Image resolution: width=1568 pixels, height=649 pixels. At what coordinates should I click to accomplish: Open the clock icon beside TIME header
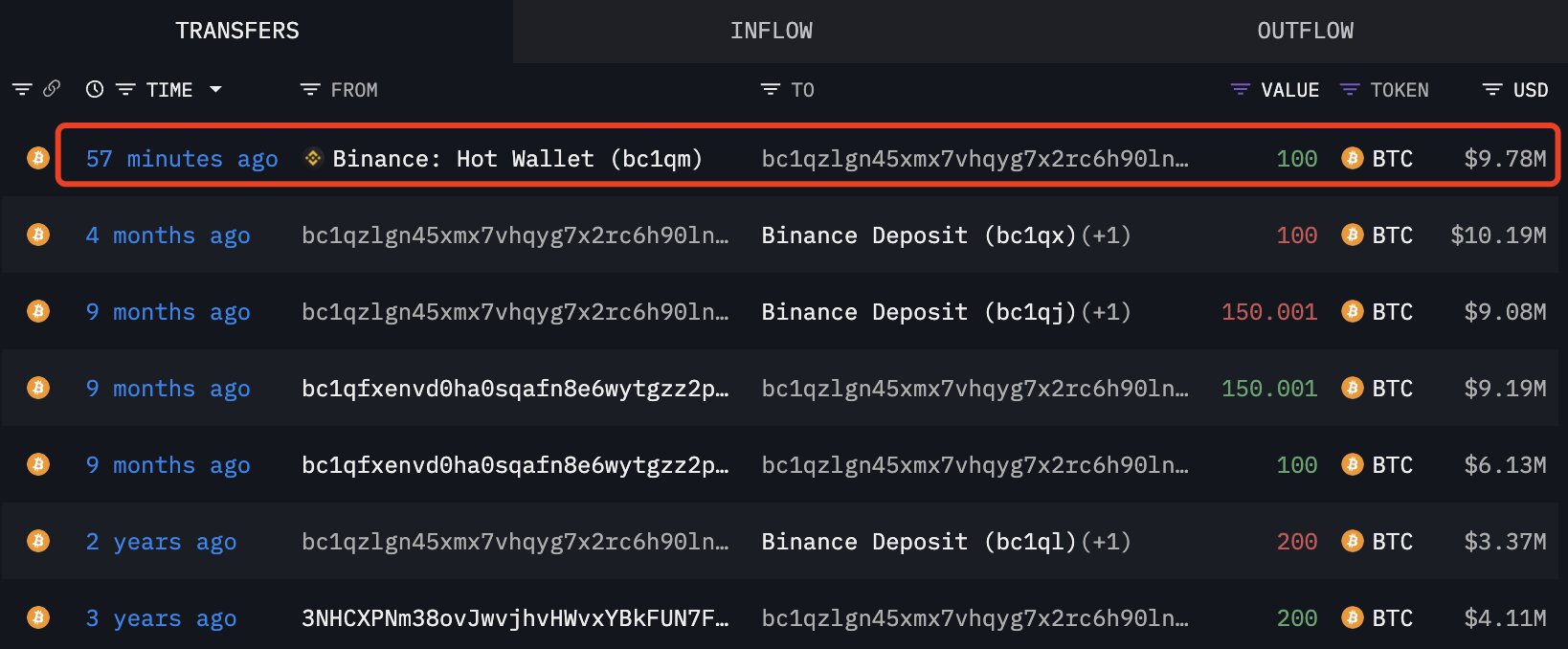(95, 90)
